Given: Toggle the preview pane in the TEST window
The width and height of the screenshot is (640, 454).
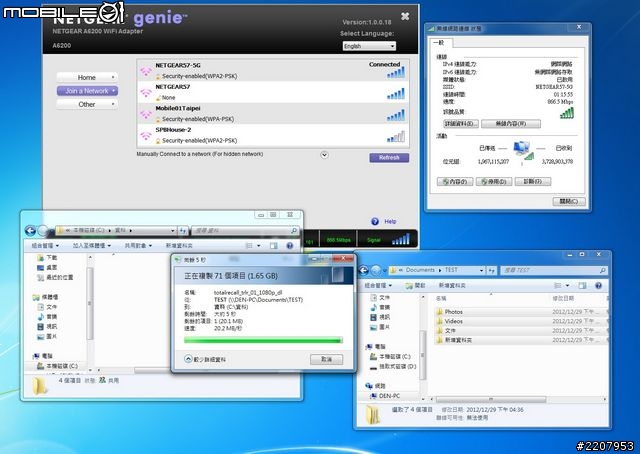Looking at the screenshot, I should click(x=582, y=285).
